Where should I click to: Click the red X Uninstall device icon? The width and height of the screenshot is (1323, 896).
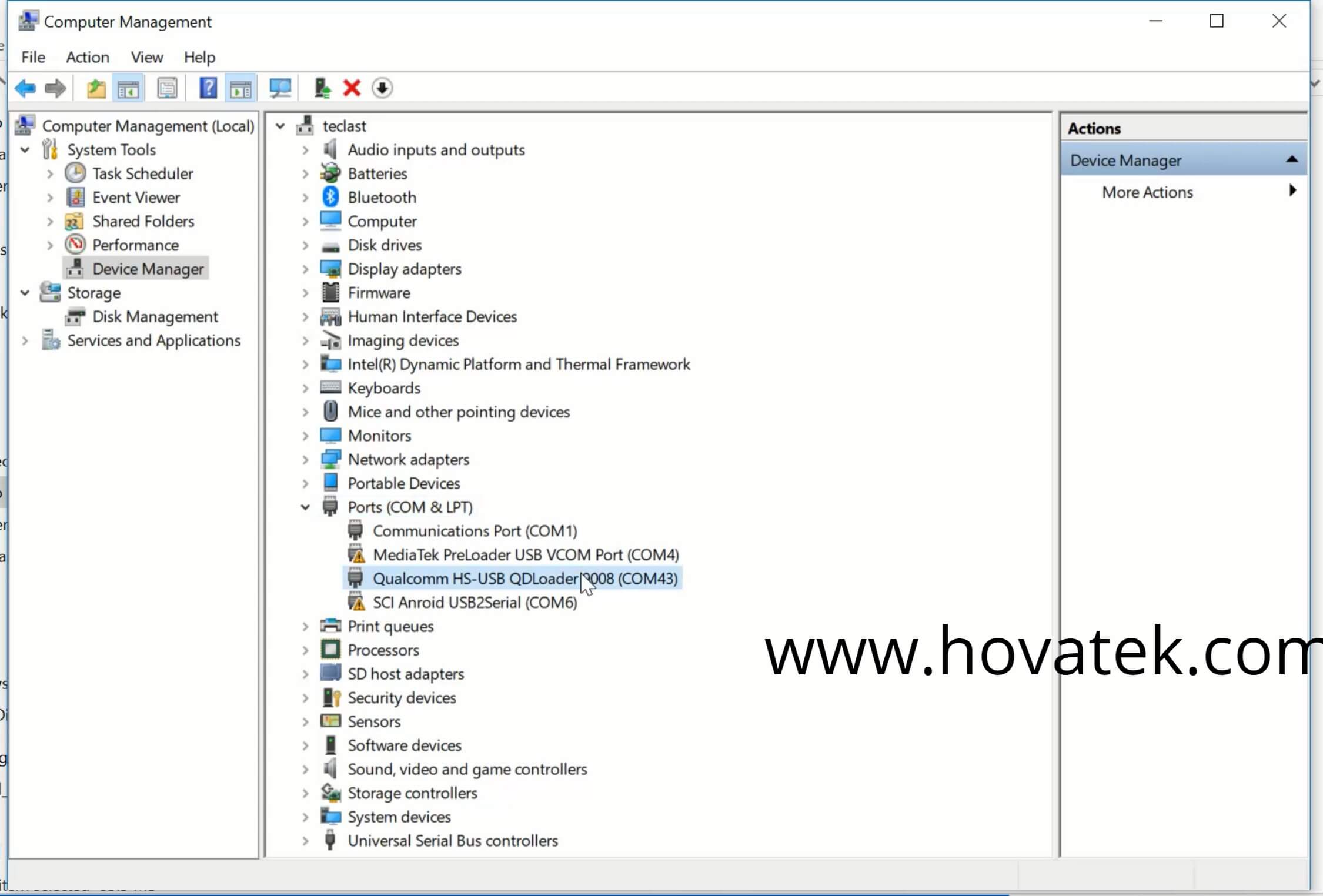pos(352,89)
